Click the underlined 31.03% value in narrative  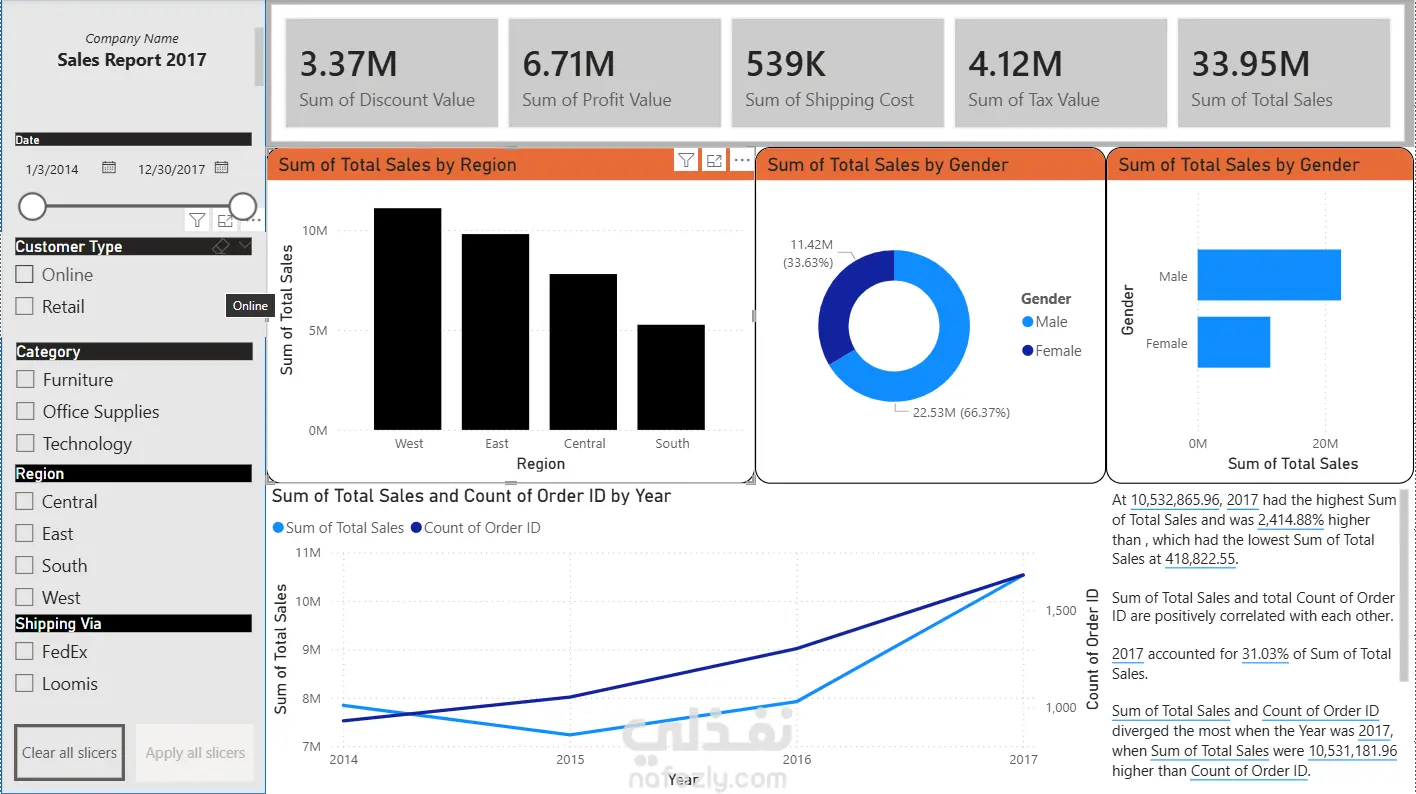pyautogui.click(x=1265, y=654)
